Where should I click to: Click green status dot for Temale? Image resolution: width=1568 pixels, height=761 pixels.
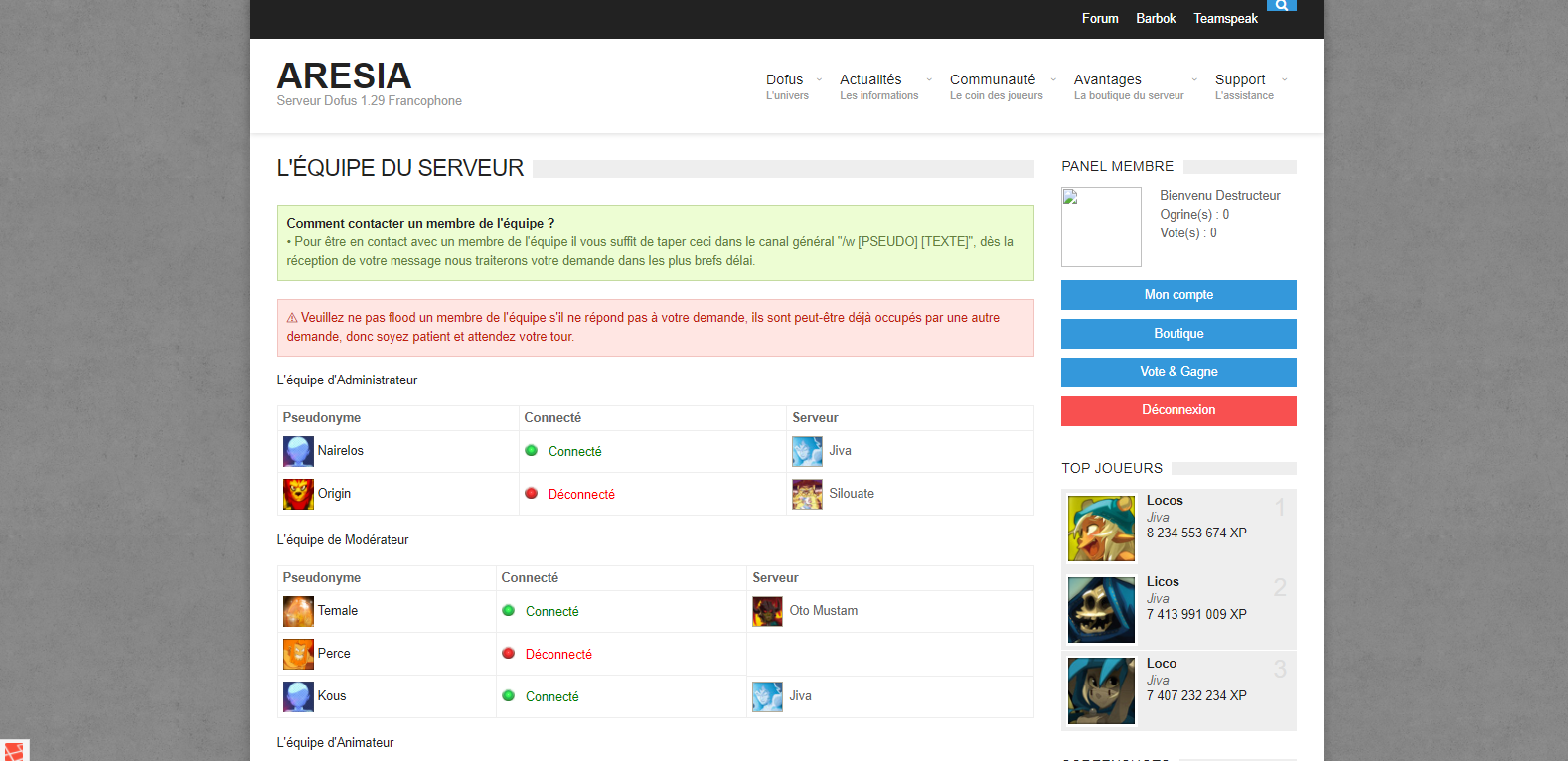click(x=508, y=610)
